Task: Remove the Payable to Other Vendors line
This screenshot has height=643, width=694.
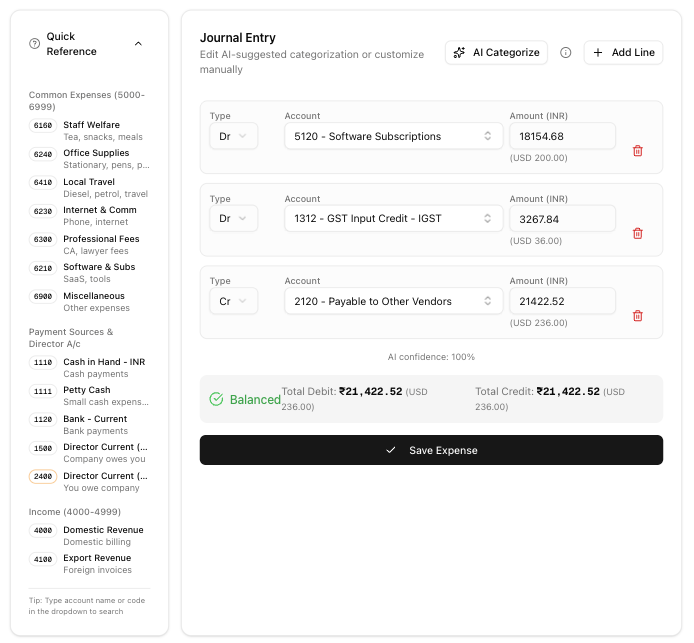Action: pos(637,316)
